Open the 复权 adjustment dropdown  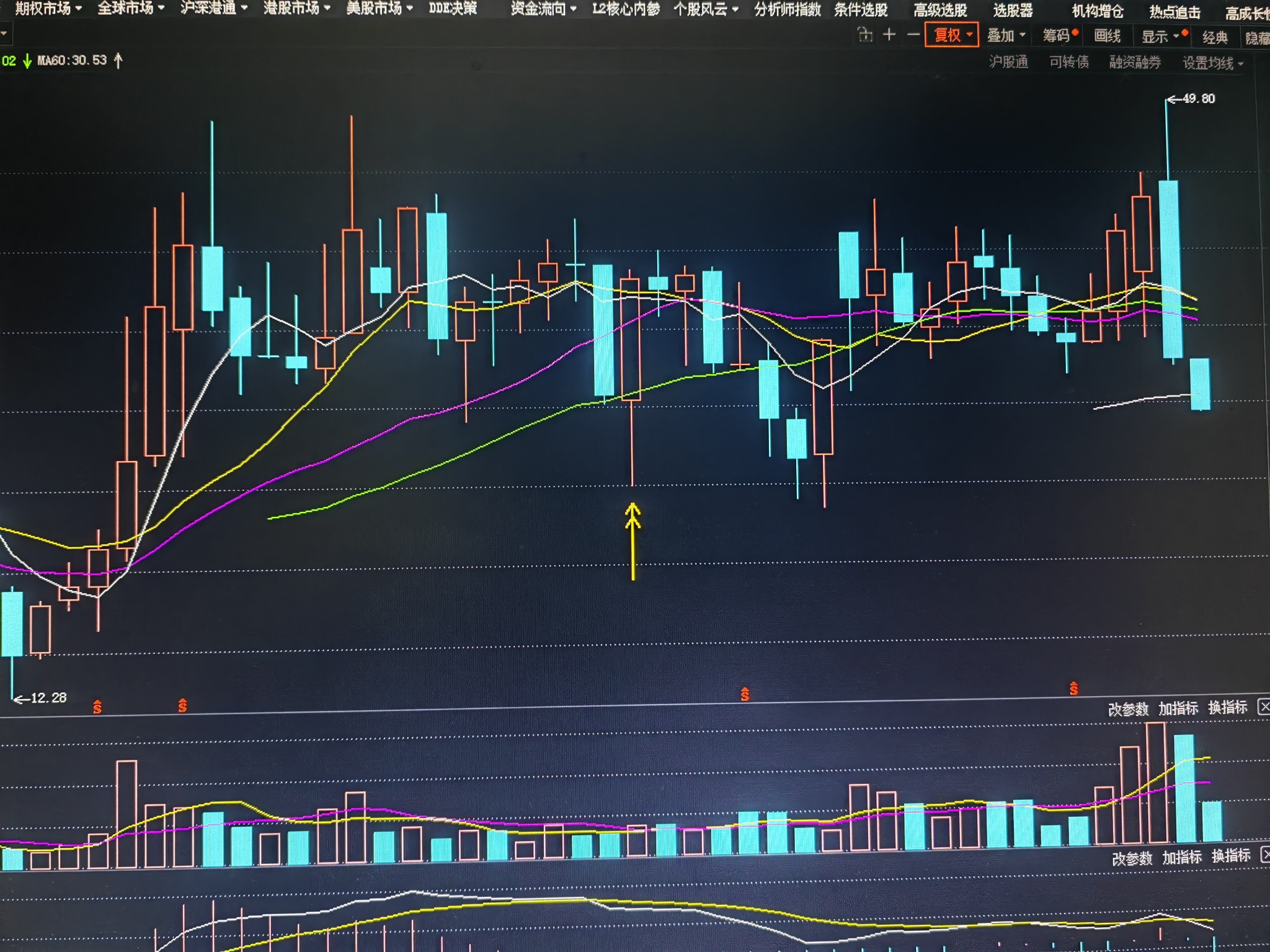(x=952, y=35)
